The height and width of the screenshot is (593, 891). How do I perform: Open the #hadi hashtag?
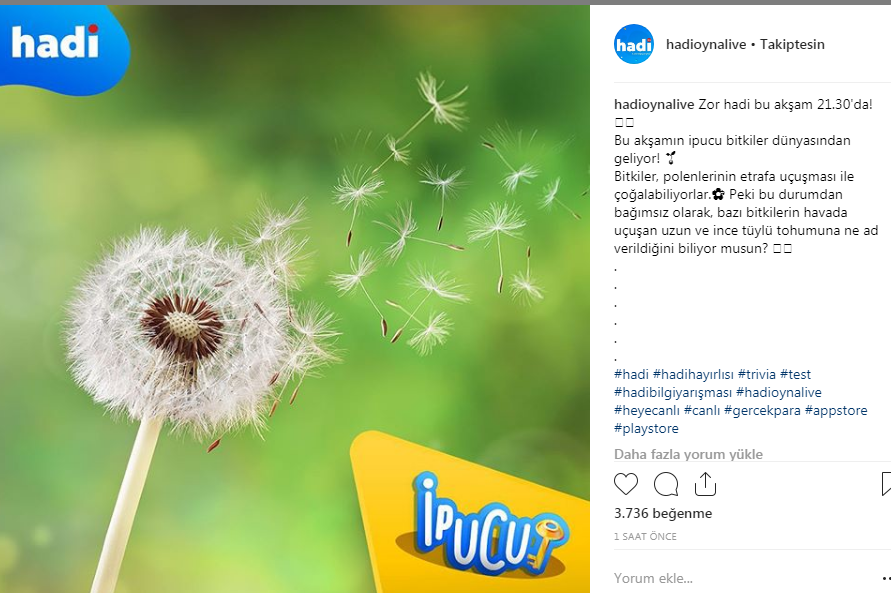631,374
